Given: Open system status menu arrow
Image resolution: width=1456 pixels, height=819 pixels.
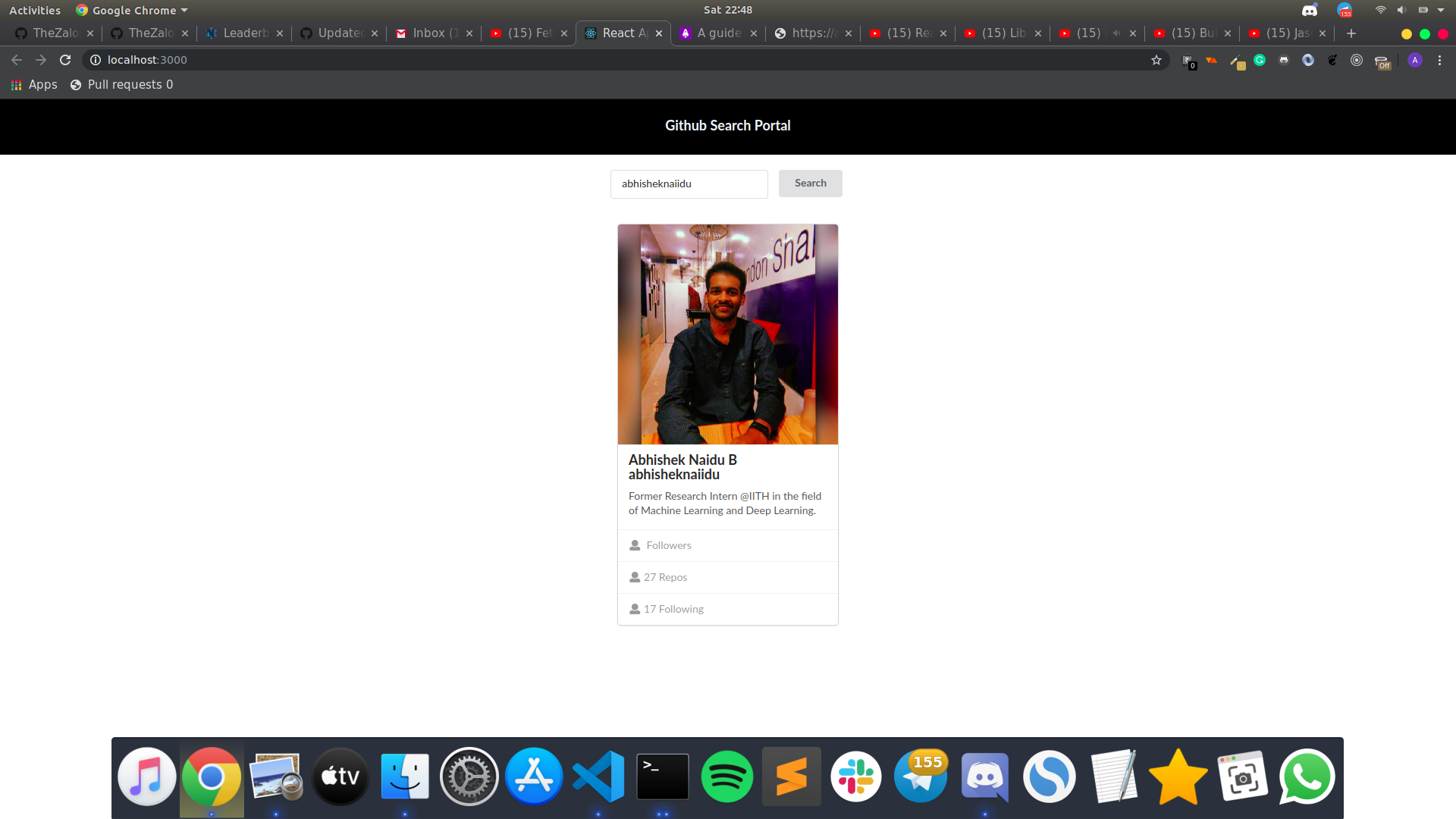Looking at the screenshot, I should [x=1440, y=11].
